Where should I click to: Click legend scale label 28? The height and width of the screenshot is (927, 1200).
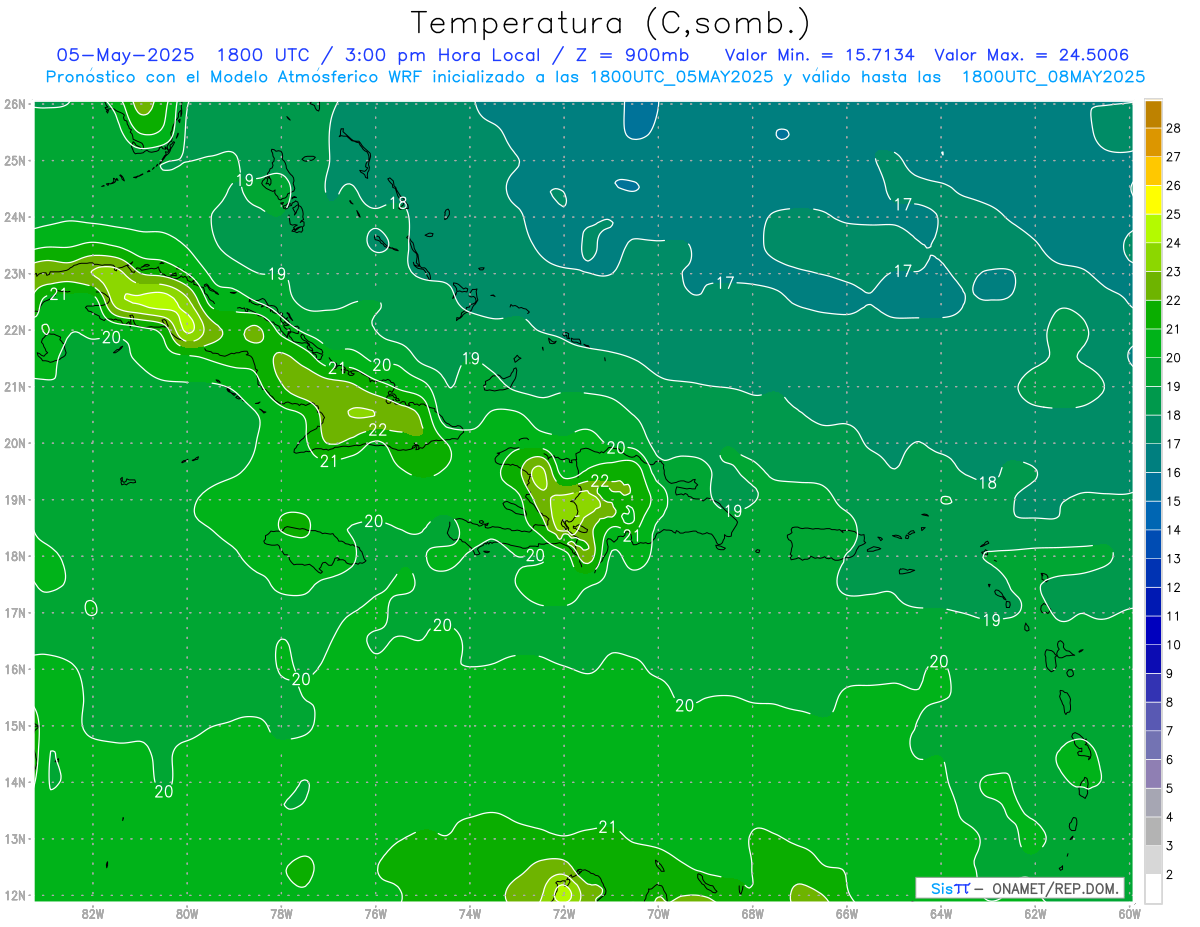(1173, 127)
